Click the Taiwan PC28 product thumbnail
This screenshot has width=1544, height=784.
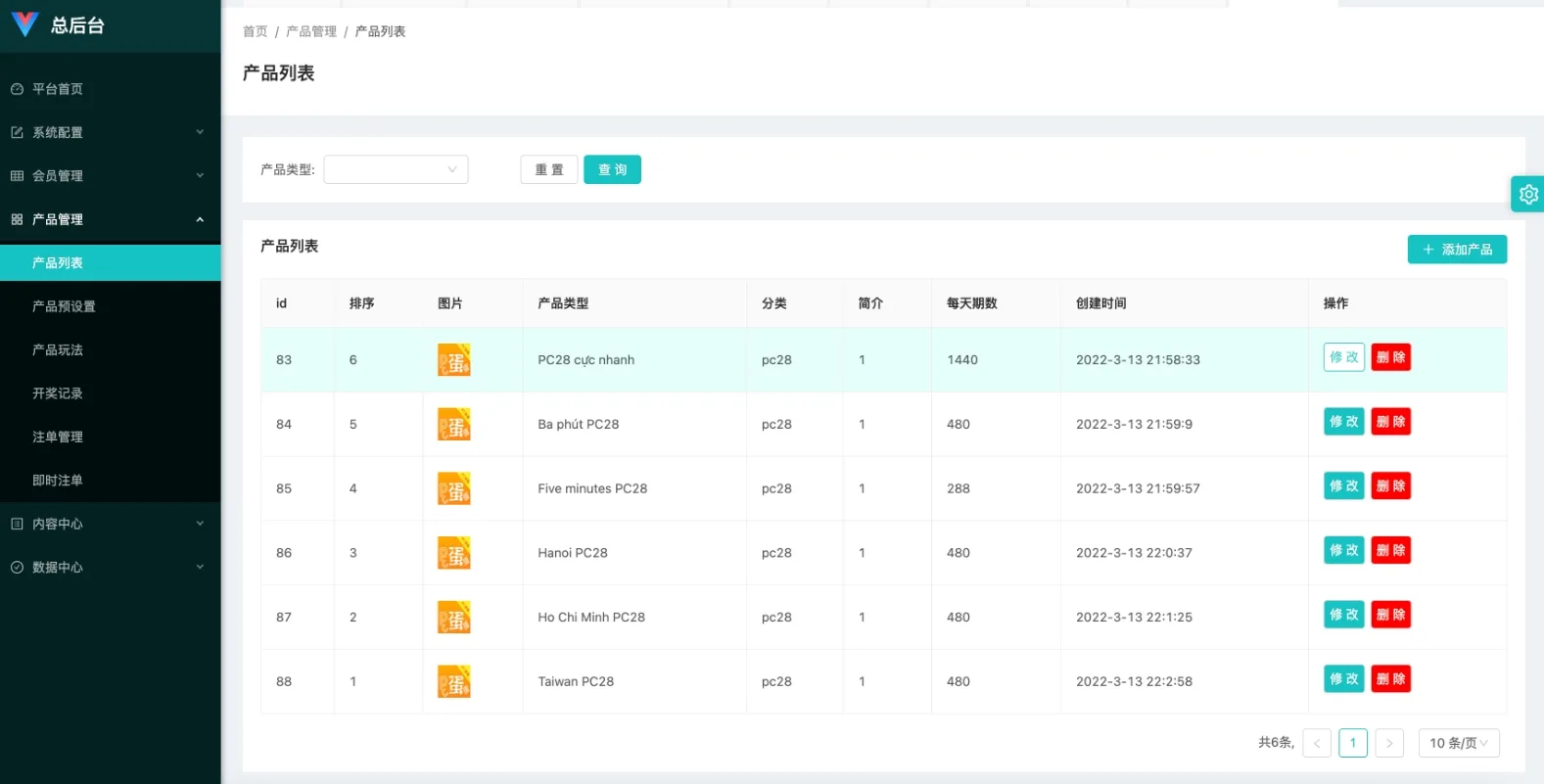(453, 681)
